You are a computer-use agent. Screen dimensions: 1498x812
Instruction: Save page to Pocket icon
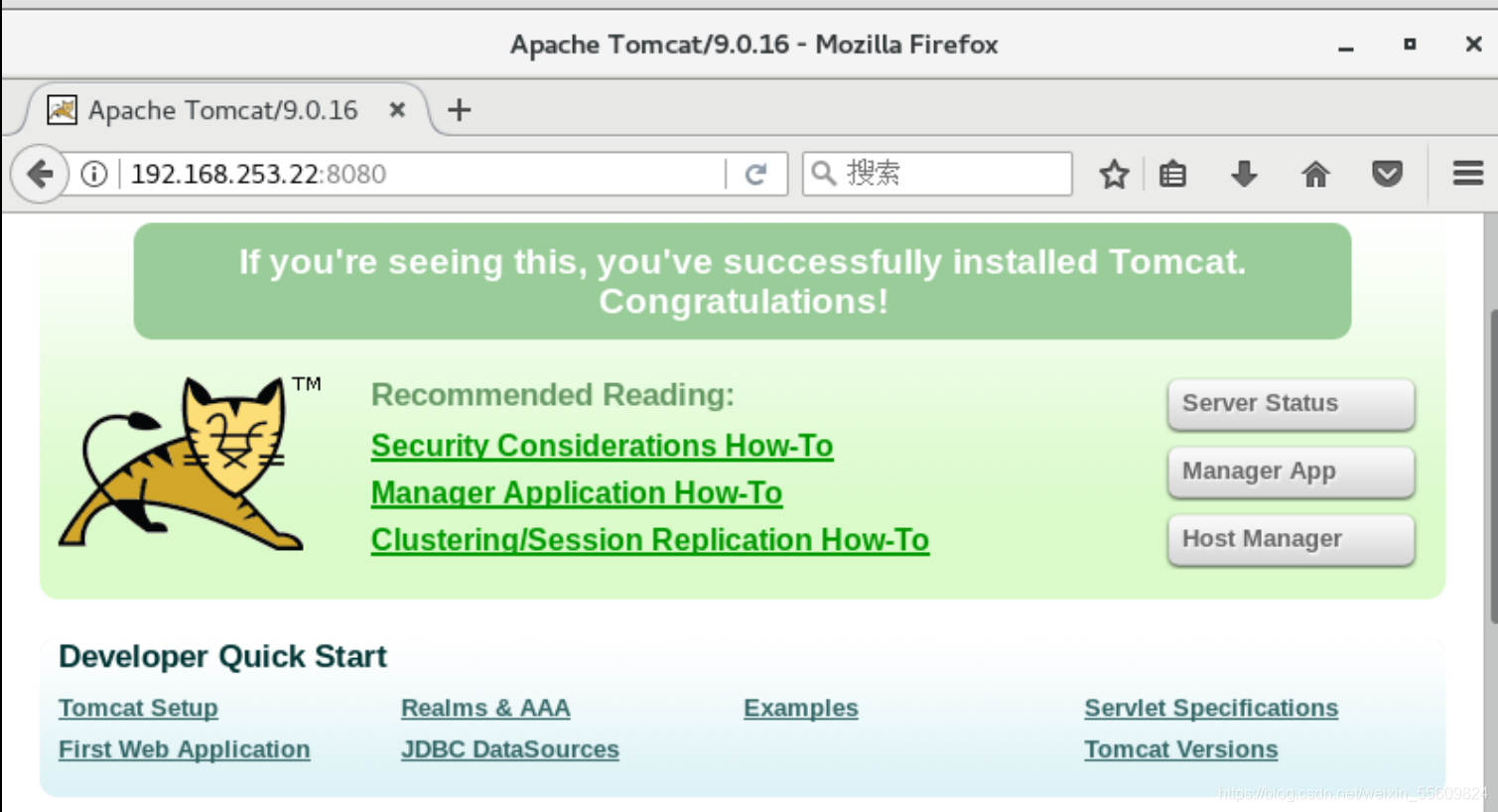[1387, 175]
